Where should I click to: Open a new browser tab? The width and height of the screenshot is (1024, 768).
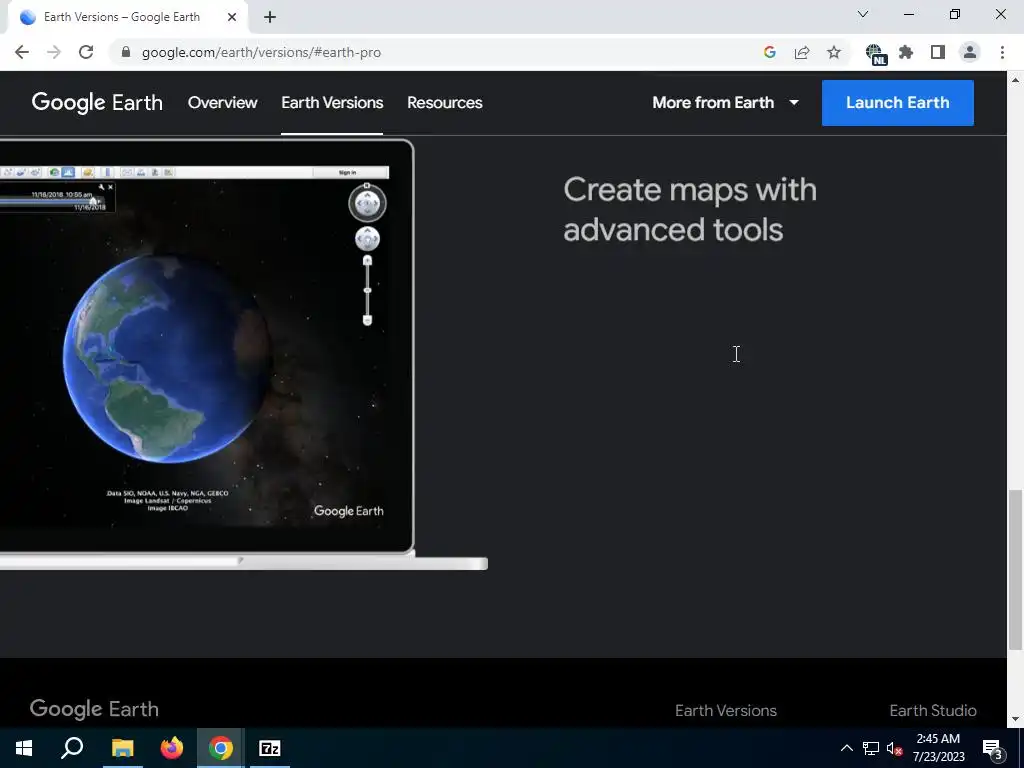point(270,17)
